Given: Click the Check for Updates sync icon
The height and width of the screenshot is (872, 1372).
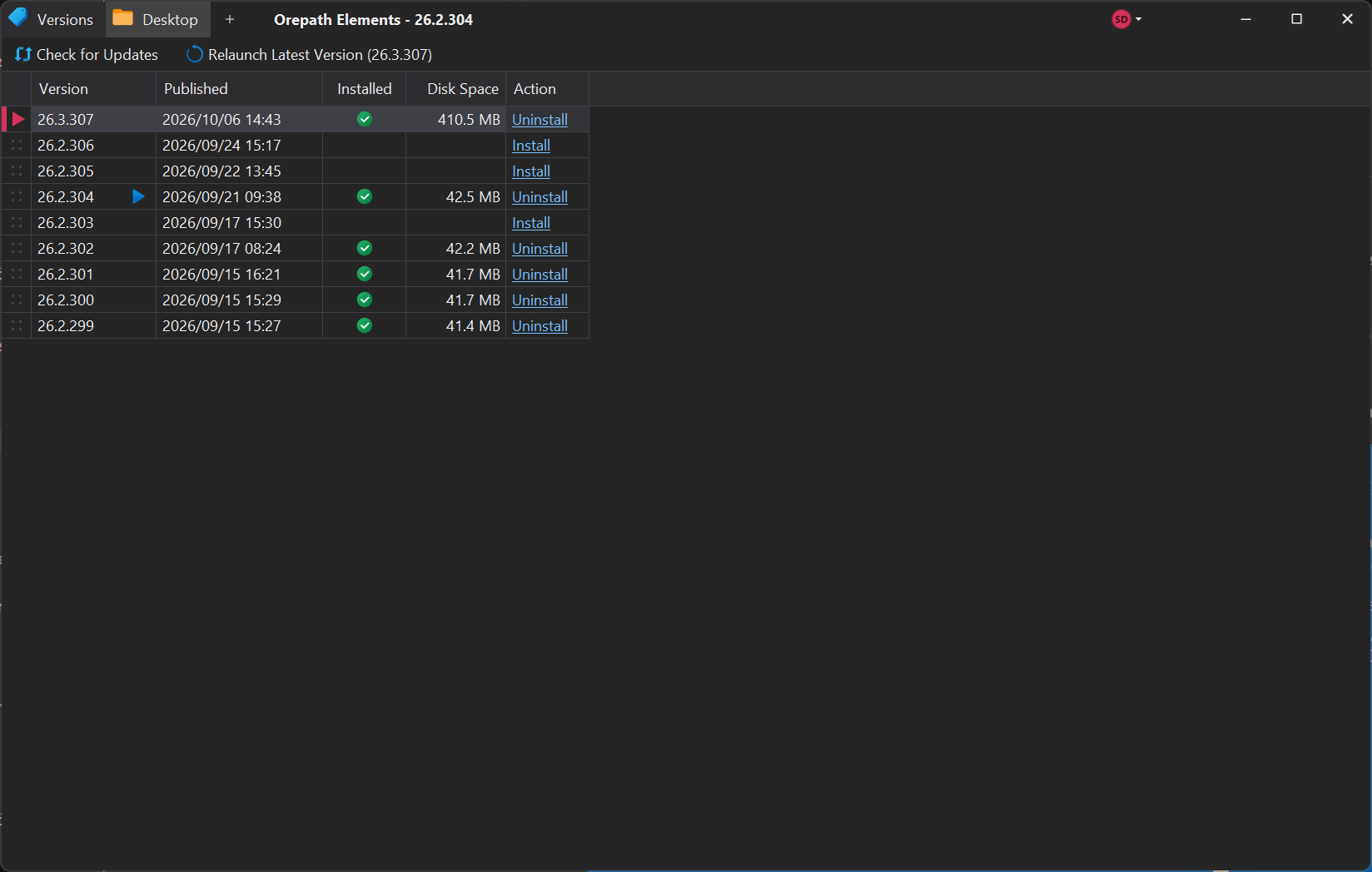Looking at the screenshot, I should click(x=23, y=54).
